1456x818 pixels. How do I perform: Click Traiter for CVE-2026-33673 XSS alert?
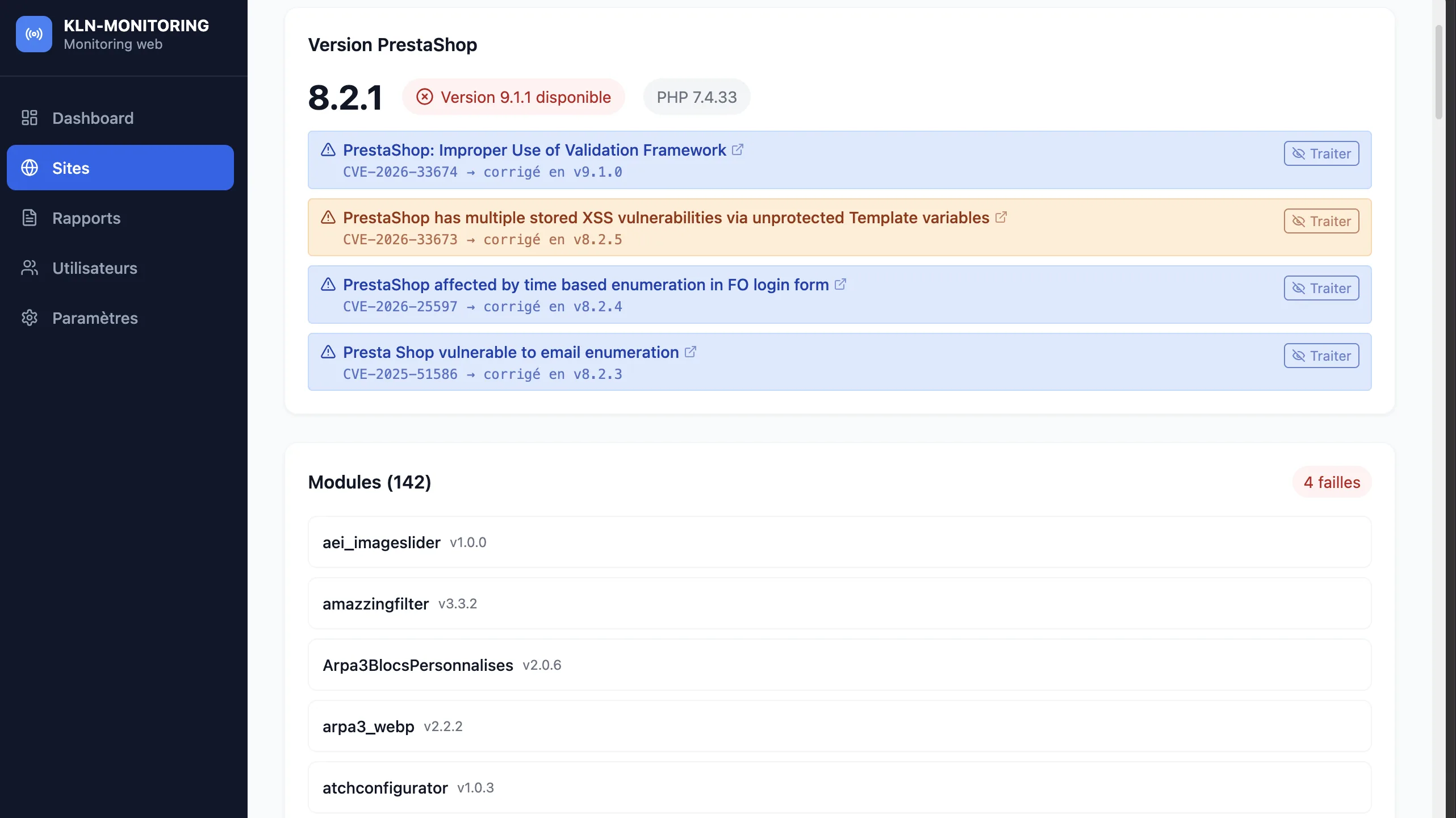1321,221
